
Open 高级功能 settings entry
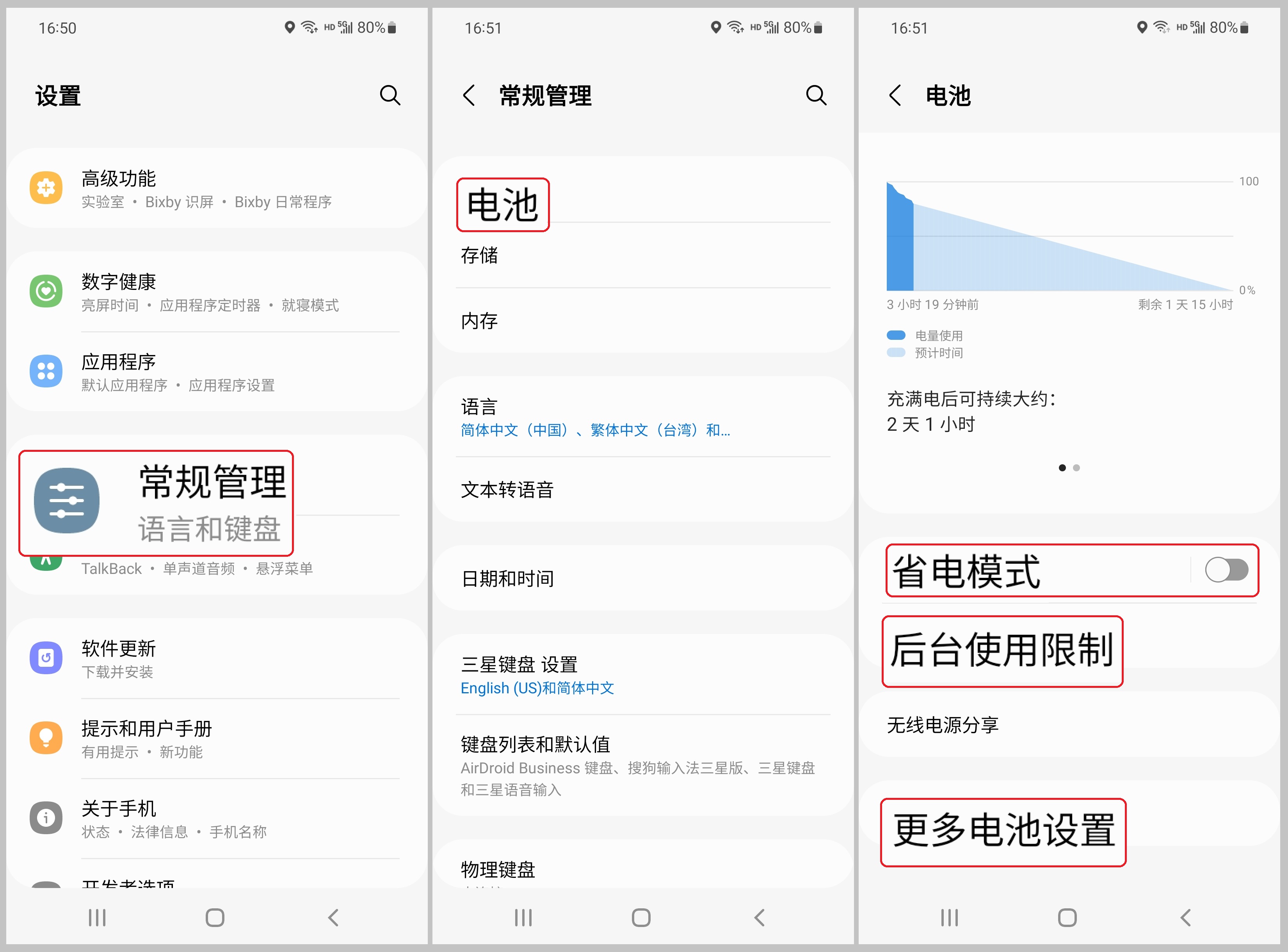coord(217,188)
